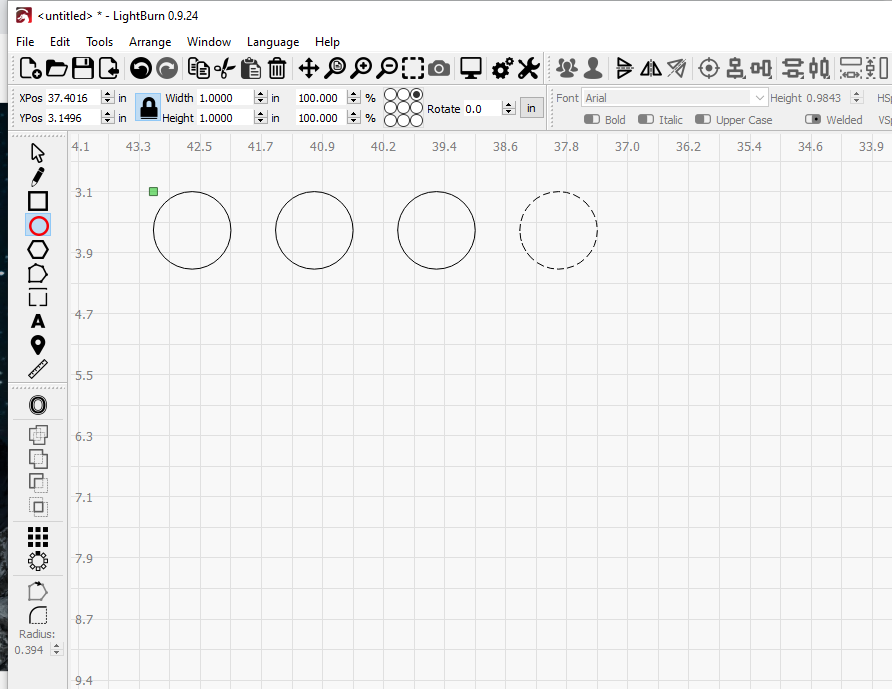
Task: Select the Measure tool
Action: [38, 369]
